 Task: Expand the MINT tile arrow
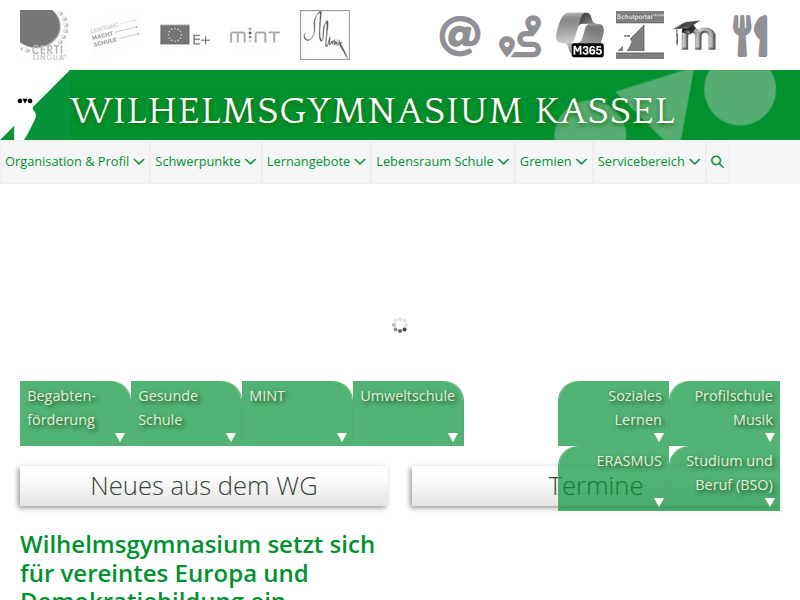pyautogui.click(x=342, y=437)
